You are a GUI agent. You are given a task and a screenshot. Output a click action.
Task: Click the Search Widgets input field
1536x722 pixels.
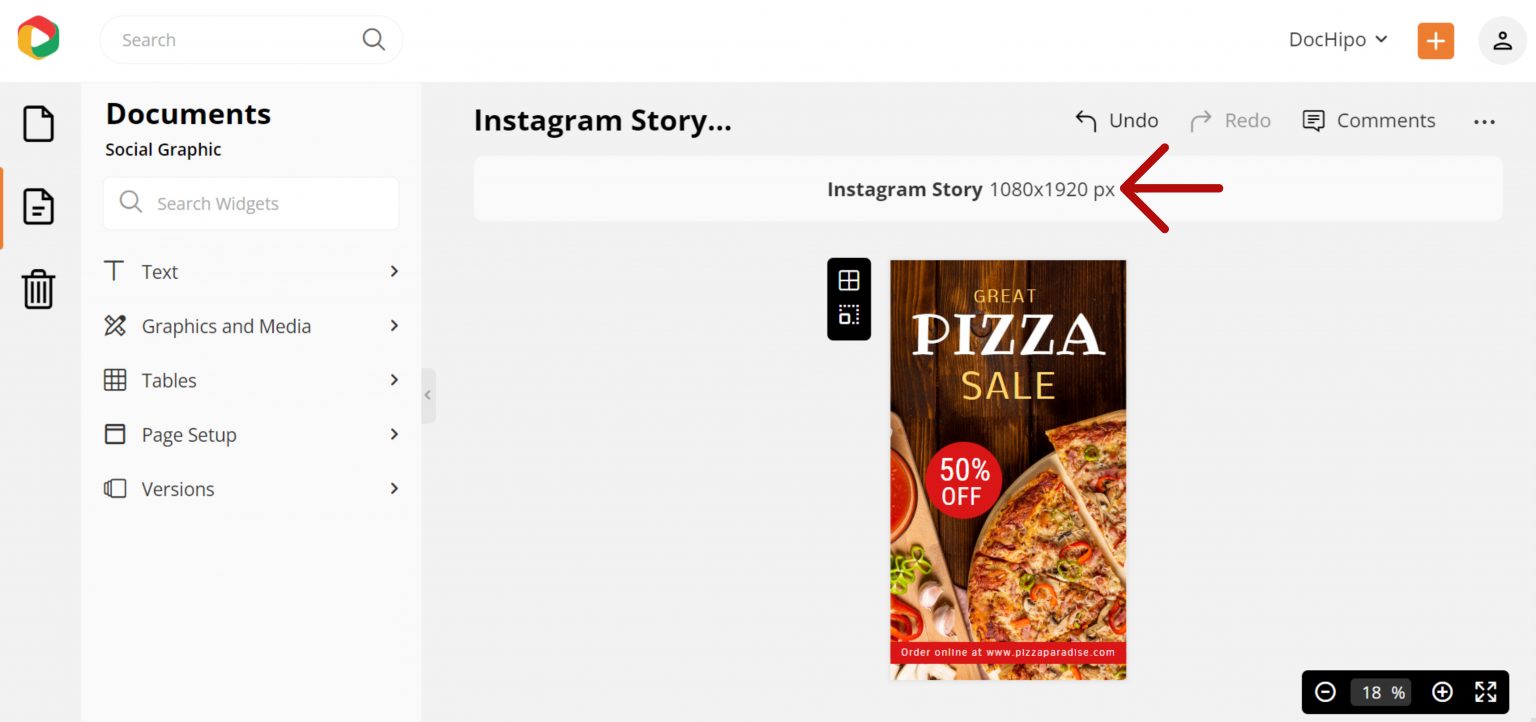pyautogui.click(x=250, y=203)
